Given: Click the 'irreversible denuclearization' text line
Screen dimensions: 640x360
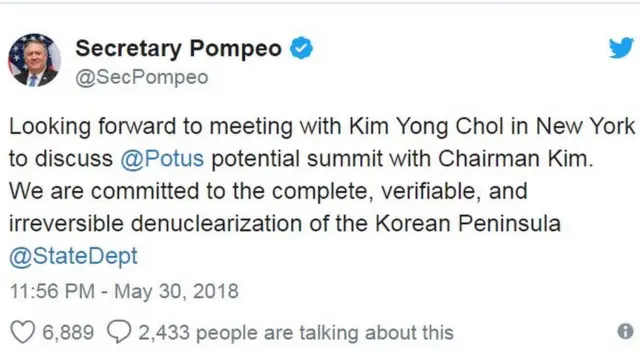Looking at the screenshot, I should 285,224.
